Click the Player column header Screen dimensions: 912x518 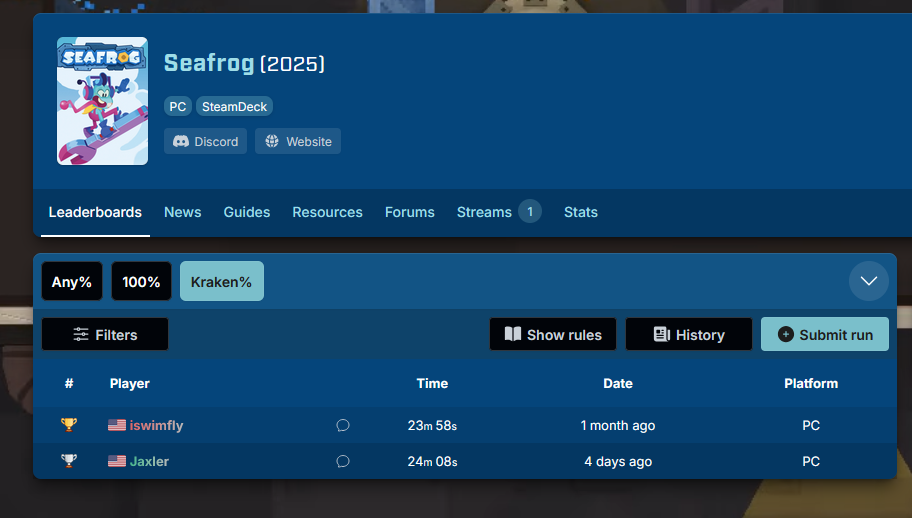pyautogui.click(x=130, y=383)
